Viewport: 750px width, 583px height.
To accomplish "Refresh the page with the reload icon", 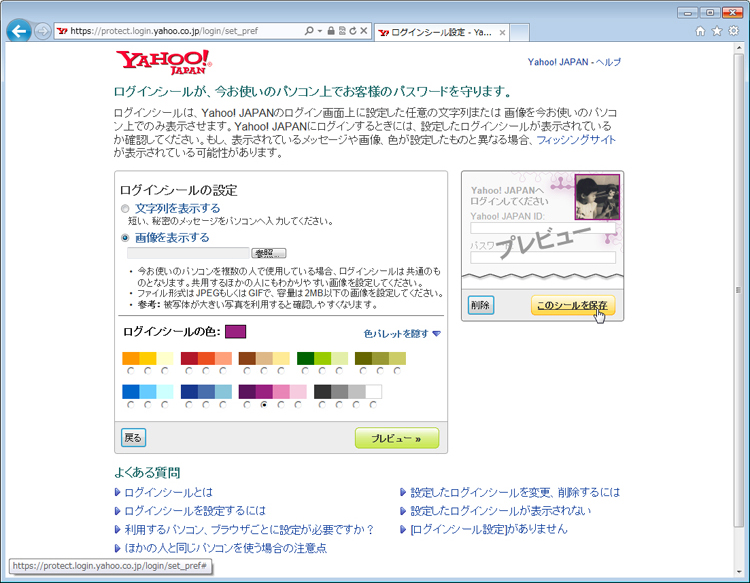I will (353, 31).
